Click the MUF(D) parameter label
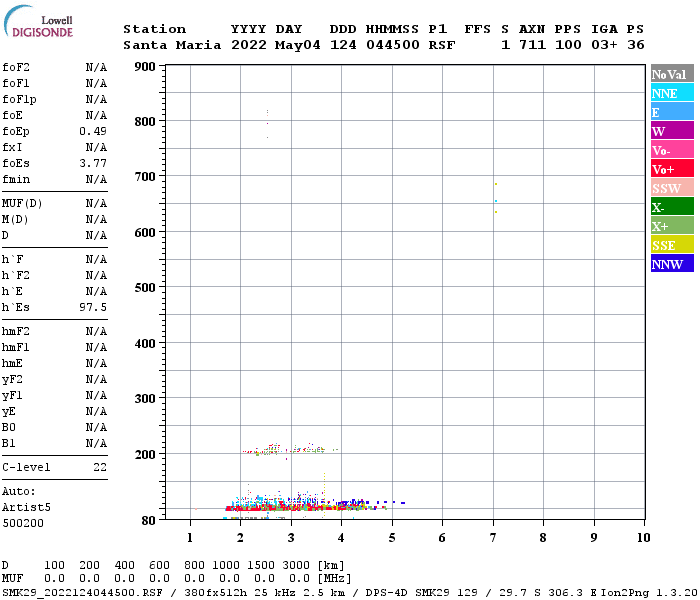Image resolution: width=700 pixels, height=600 pixels. point(22,203)
